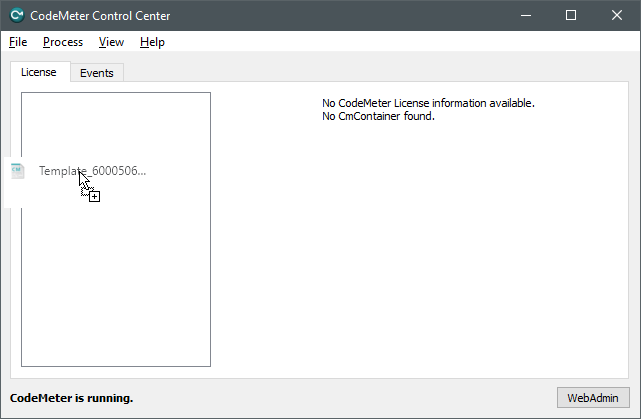Open the View menu

tap(111, 42)
